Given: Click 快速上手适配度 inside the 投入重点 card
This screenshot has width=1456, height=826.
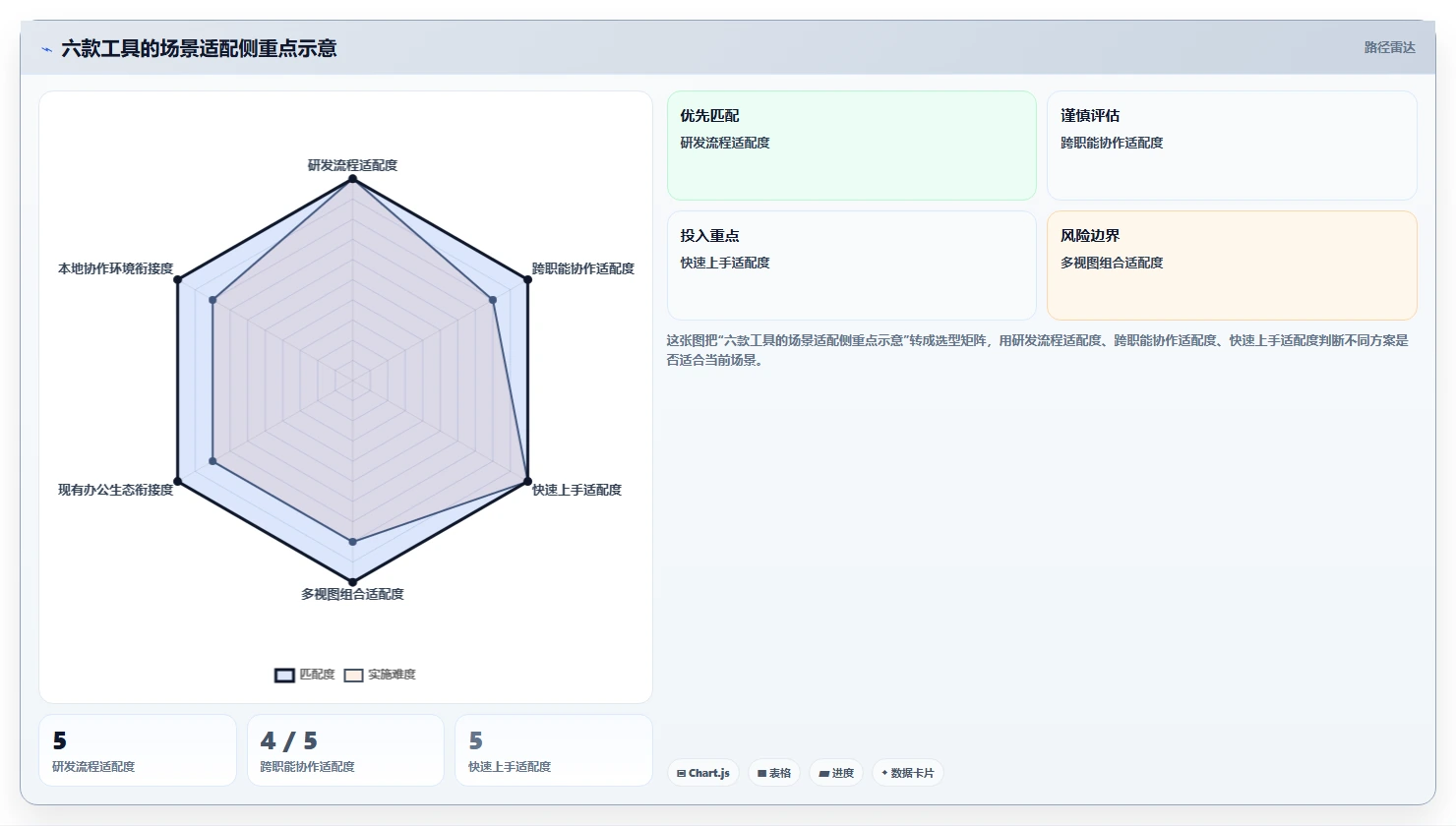Looking at the screenshot, I should point(725,263).
